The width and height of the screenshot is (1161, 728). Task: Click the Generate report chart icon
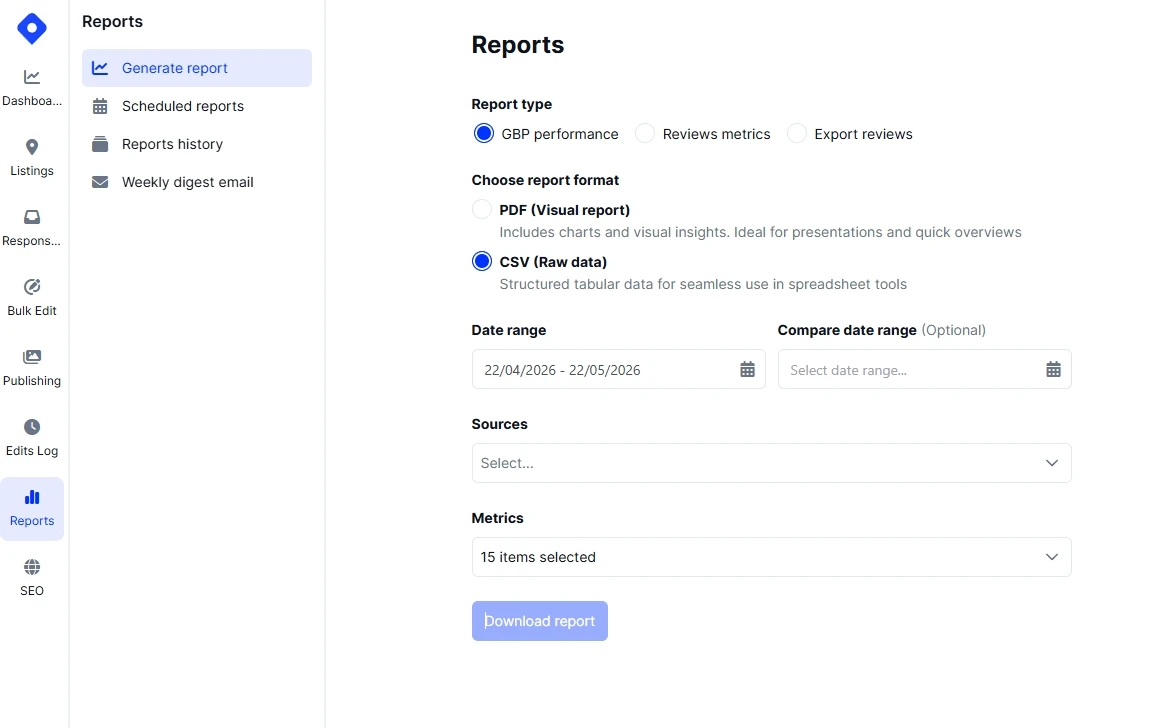pos(100,68)
